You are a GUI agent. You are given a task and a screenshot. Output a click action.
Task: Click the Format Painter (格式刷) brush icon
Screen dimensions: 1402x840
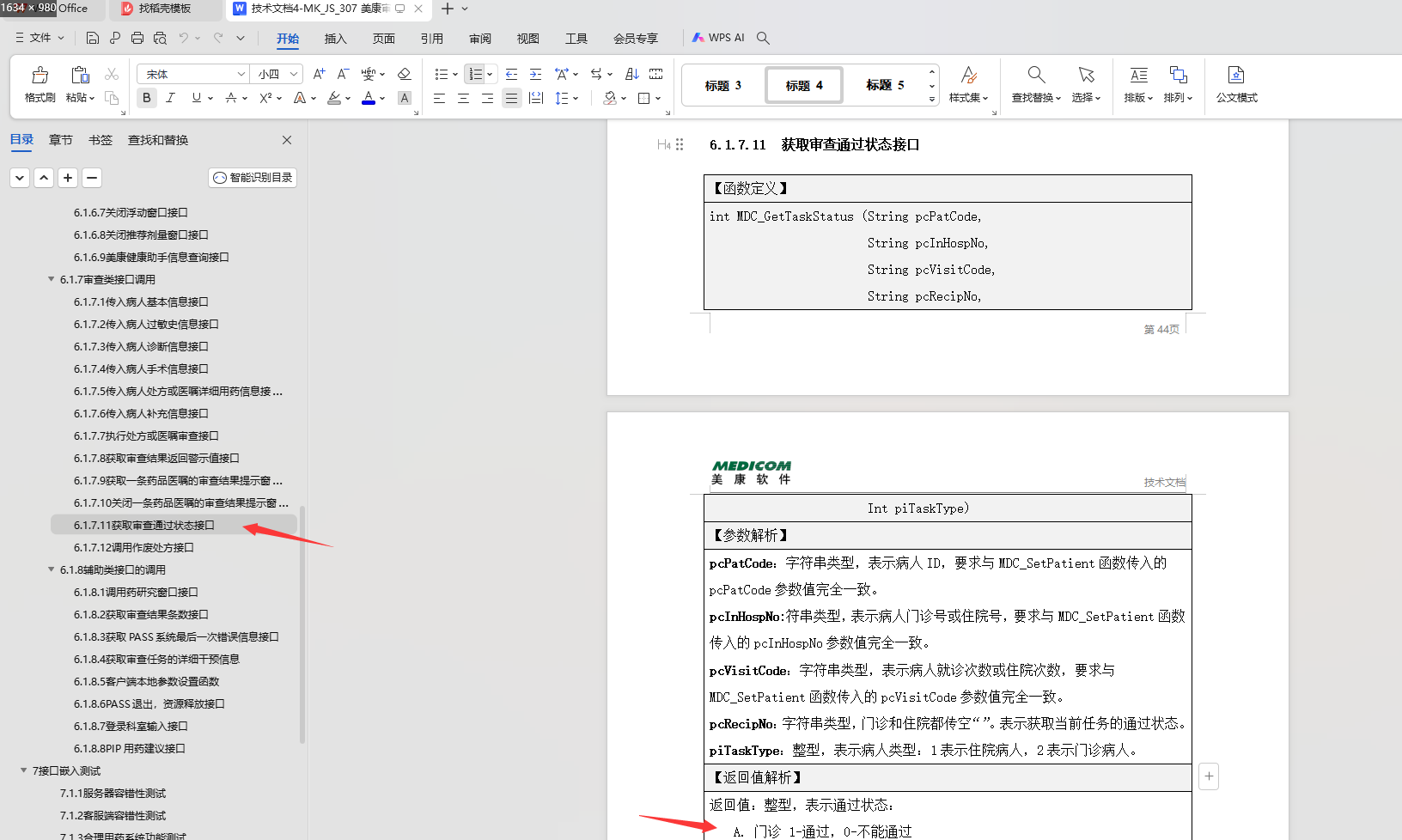point(40,75)
